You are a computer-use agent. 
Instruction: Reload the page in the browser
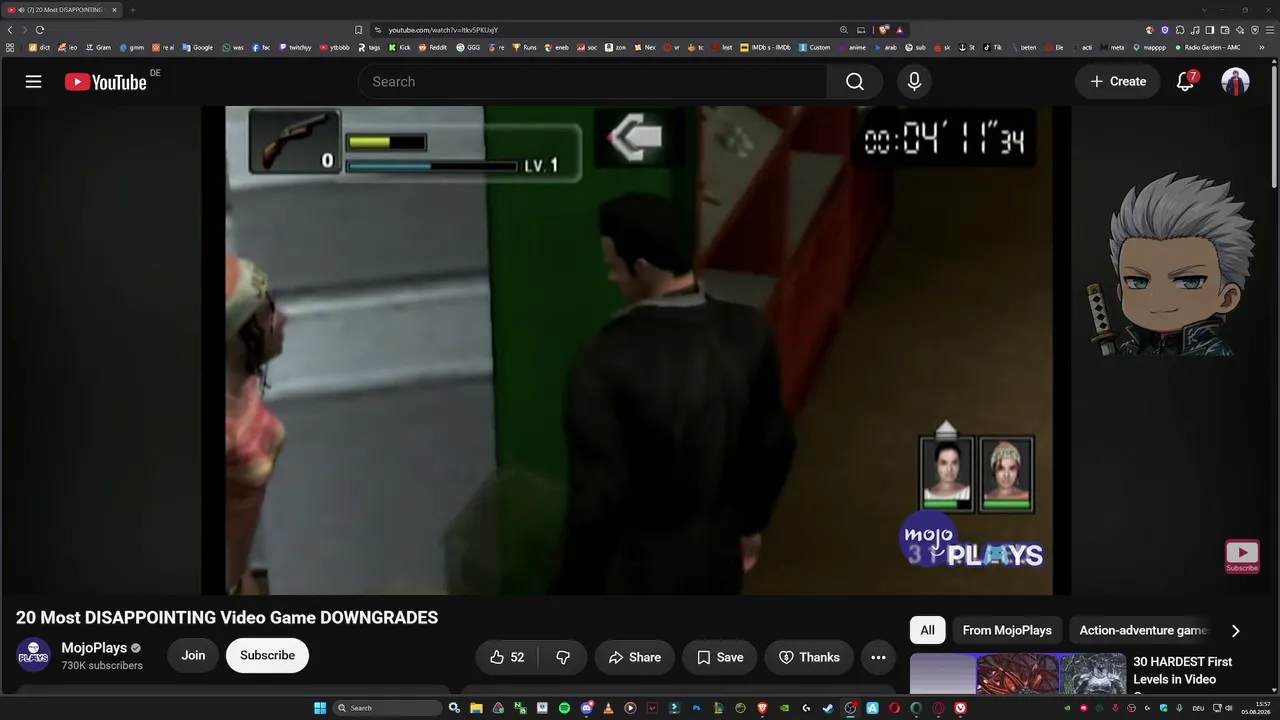point(40,30)
